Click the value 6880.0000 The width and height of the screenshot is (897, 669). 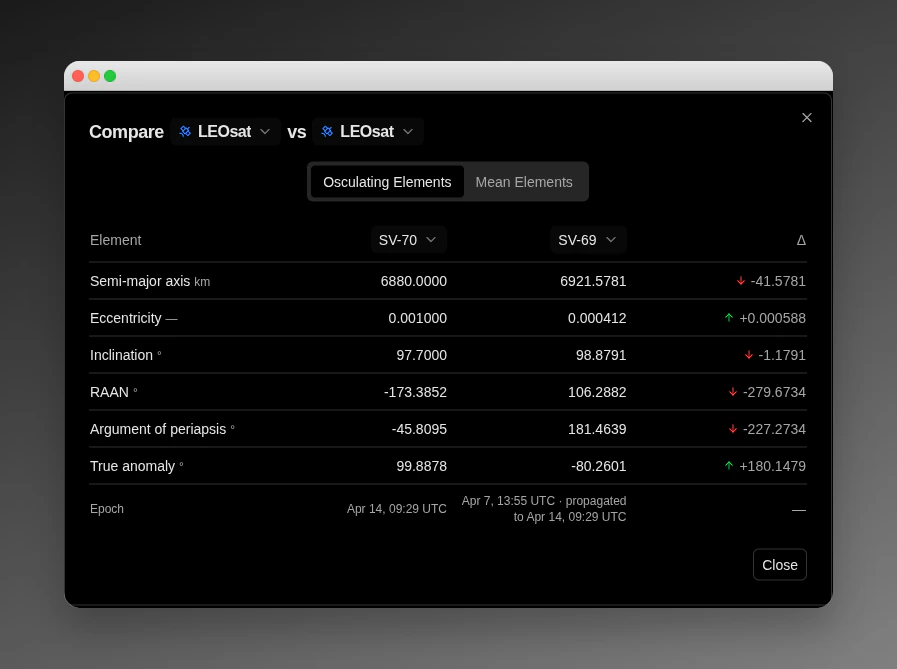414,281
